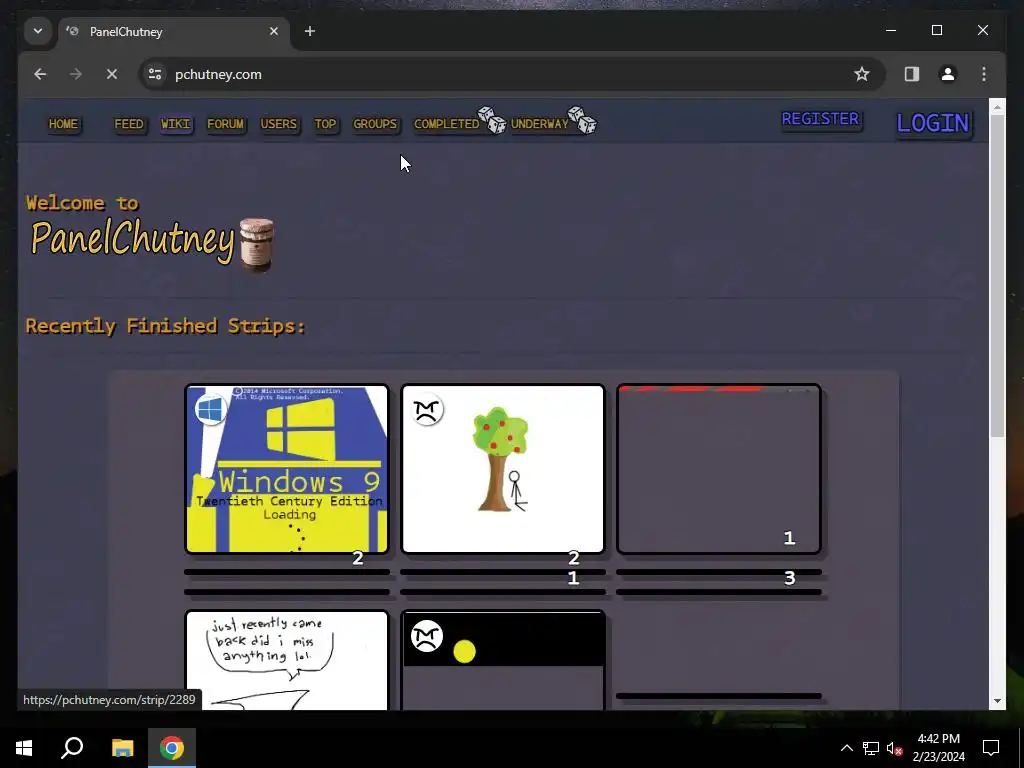Click Chrome icon in taskbar
This screenshot has height=768, width=1024.
coord(172,748)
